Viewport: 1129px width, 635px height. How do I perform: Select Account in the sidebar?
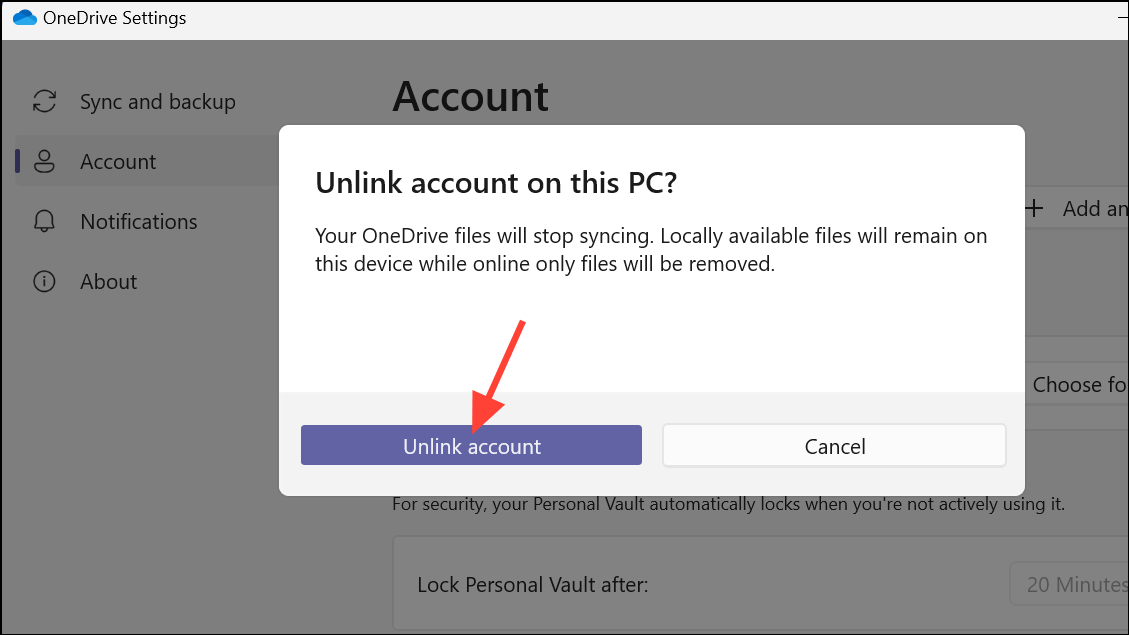coord(118,161)
